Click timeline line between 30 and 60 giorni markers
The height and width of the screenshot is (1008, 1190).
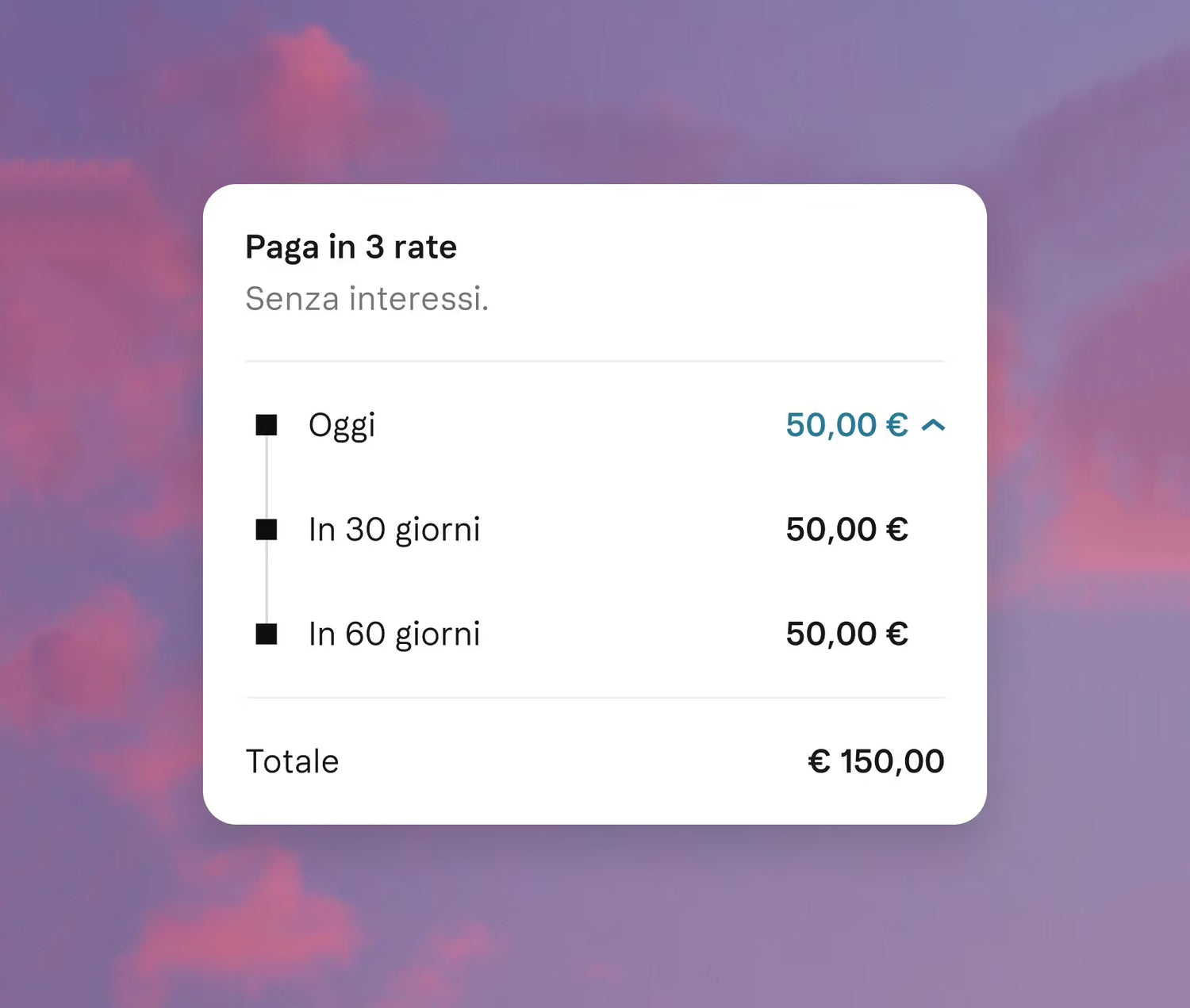coord(267,582)
